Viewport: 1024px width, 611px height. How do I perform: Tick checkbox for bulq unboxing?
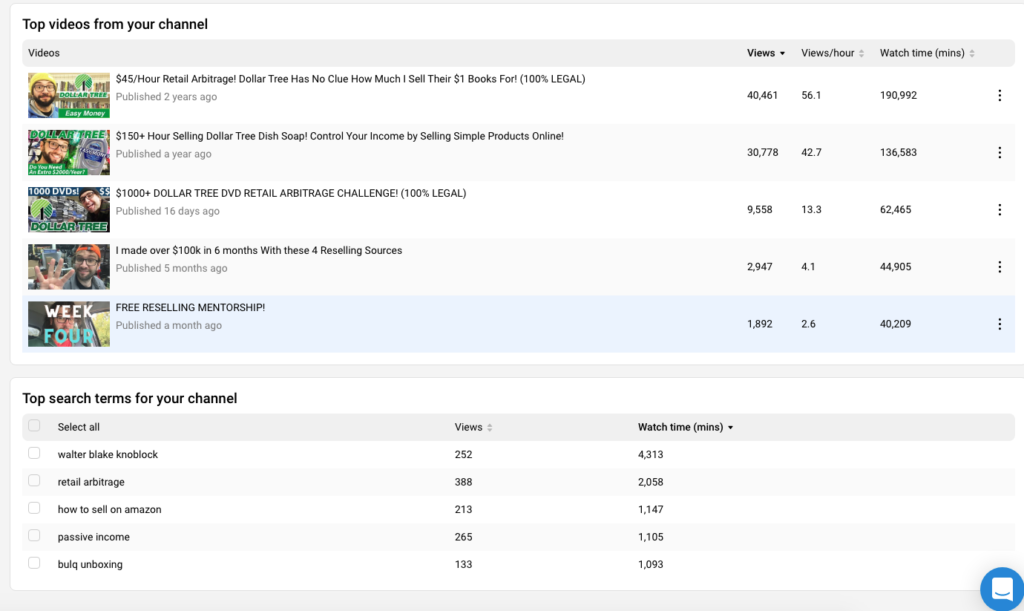pyautogui.click(x=34, y=563)
